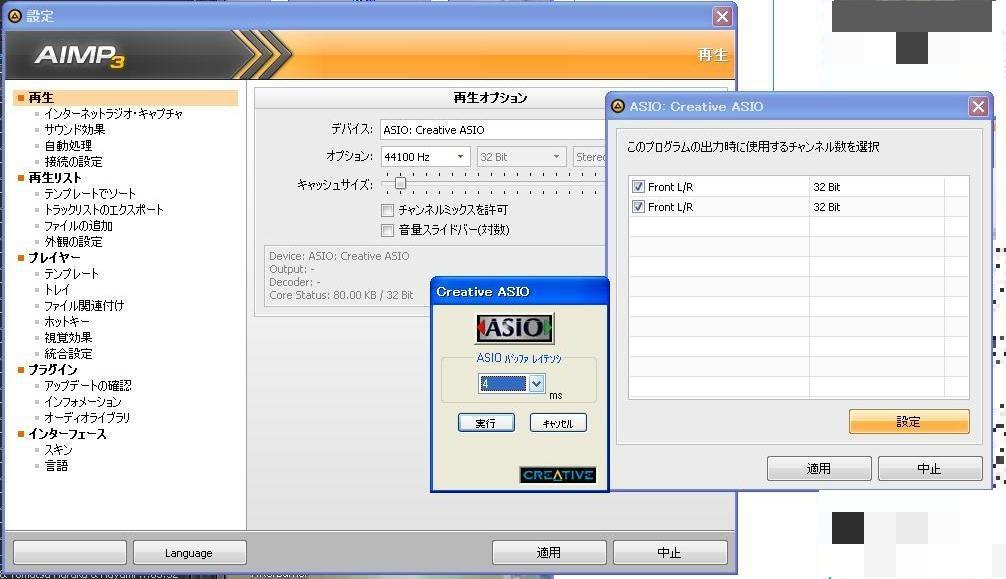Click the orange 設定 button in ASIO dialog
This screenshot has height=579, width=1006.
(908, 422)
